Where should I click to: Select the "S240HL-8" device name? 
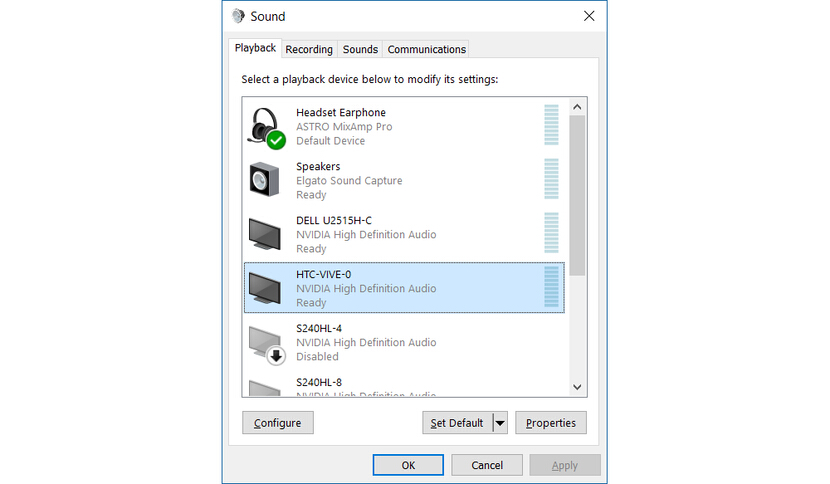[x=319, y=382]
